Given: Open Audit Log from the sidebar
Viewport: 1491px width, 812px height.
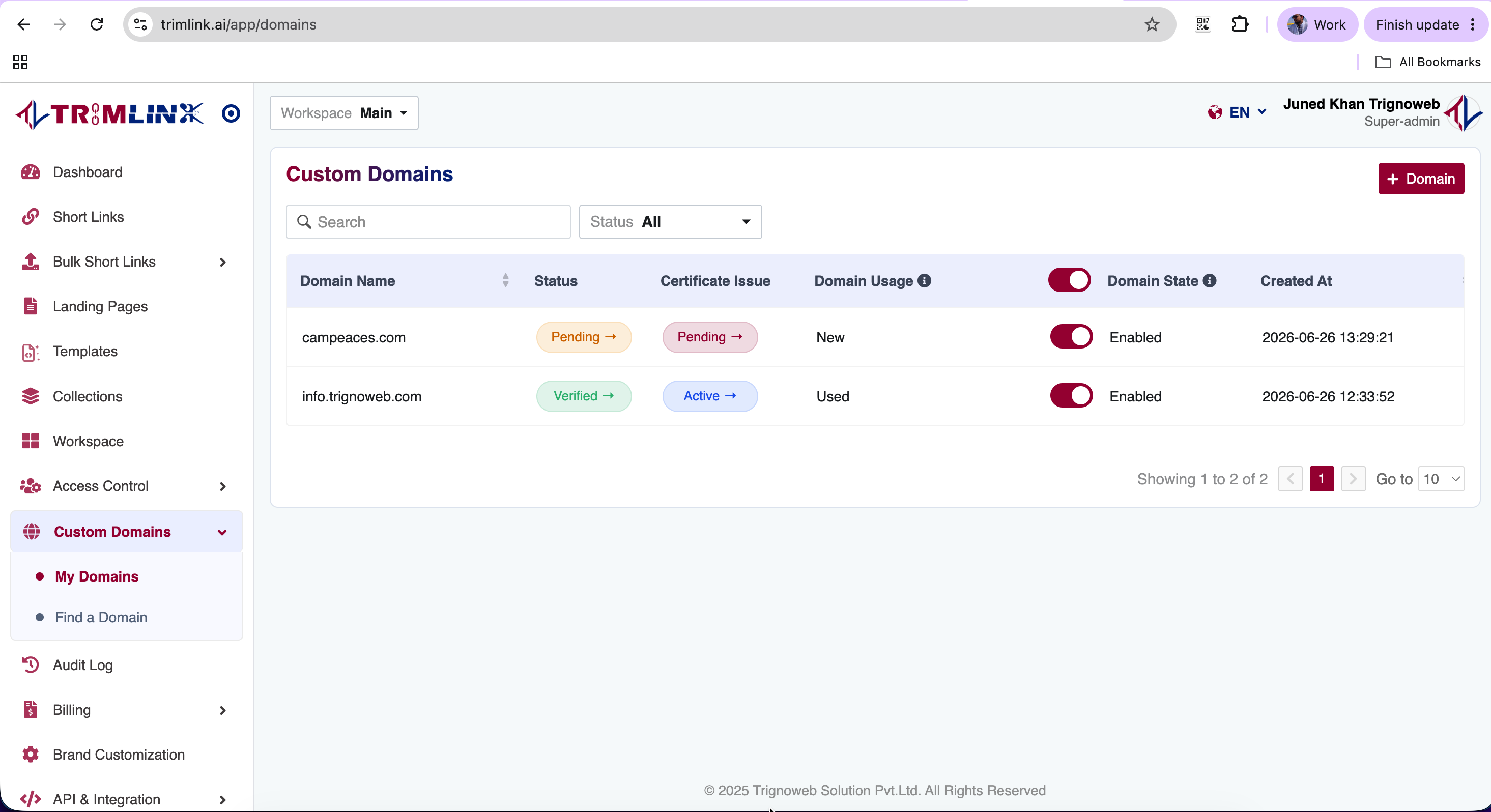Looking at the screenshot, I should 83,665.
